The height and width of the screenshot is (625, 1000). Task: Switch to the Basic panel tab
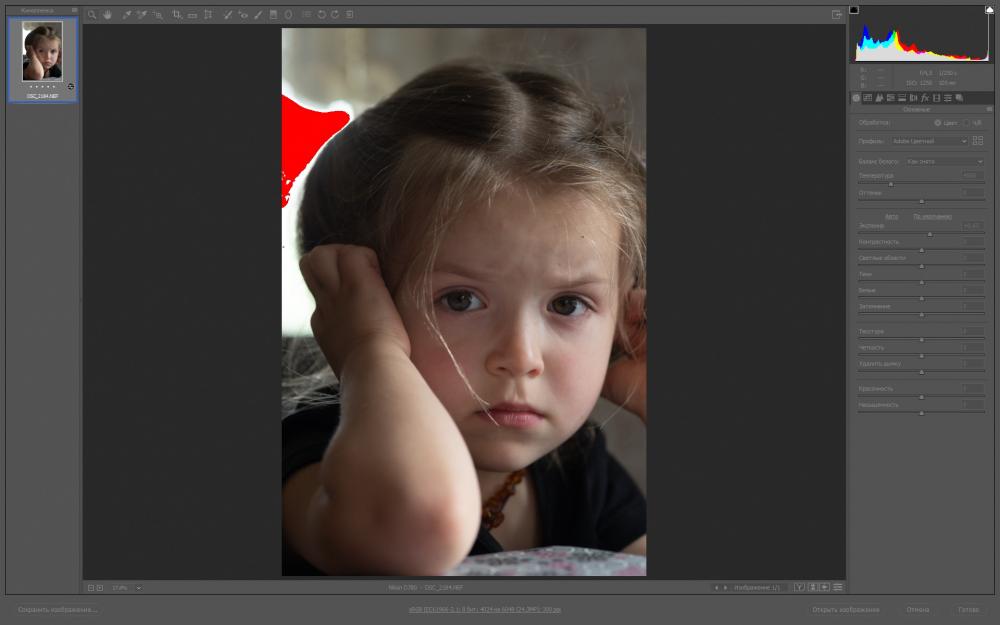tap(857, 98)
